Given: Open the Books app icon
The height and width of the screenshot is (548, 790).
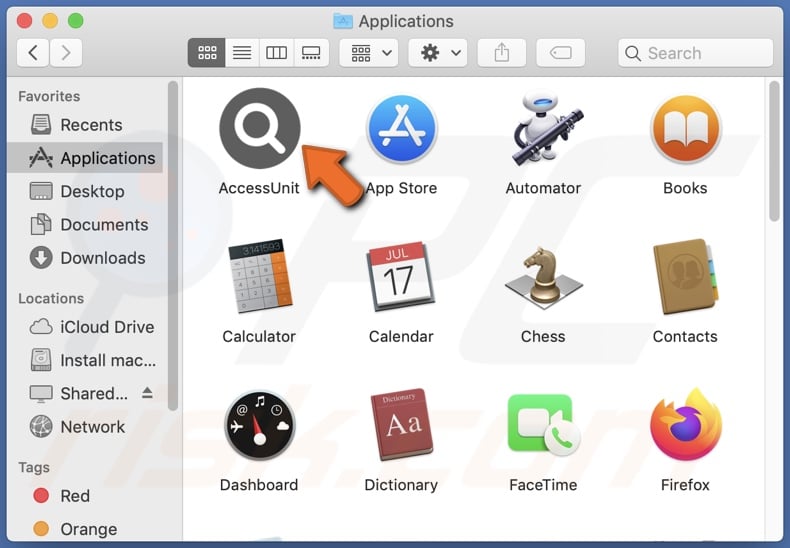Looking at the screenshot, I should click(x=685, y=129).
